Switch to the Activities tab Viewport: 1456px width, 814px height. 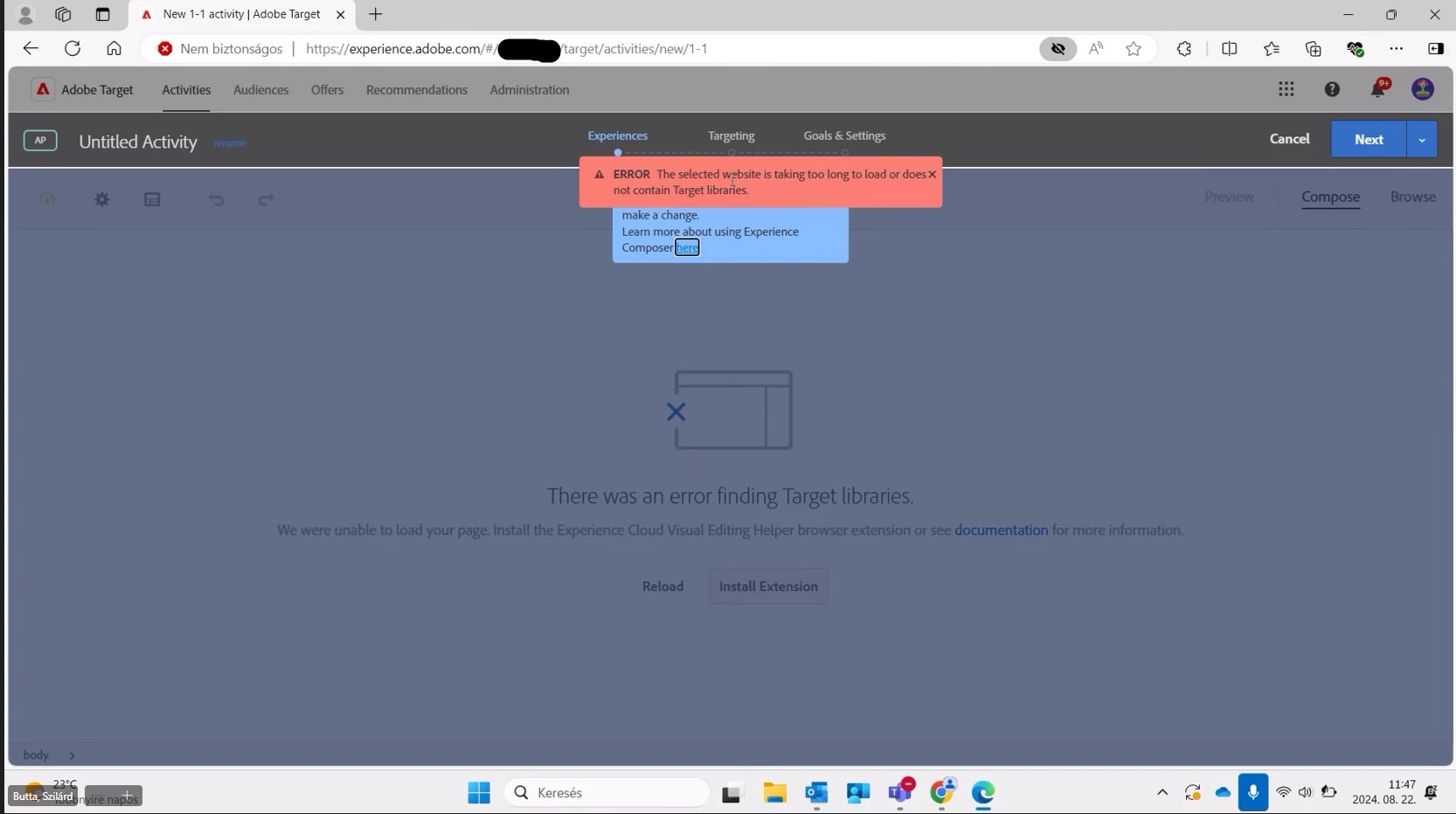[x=186, y=90]
